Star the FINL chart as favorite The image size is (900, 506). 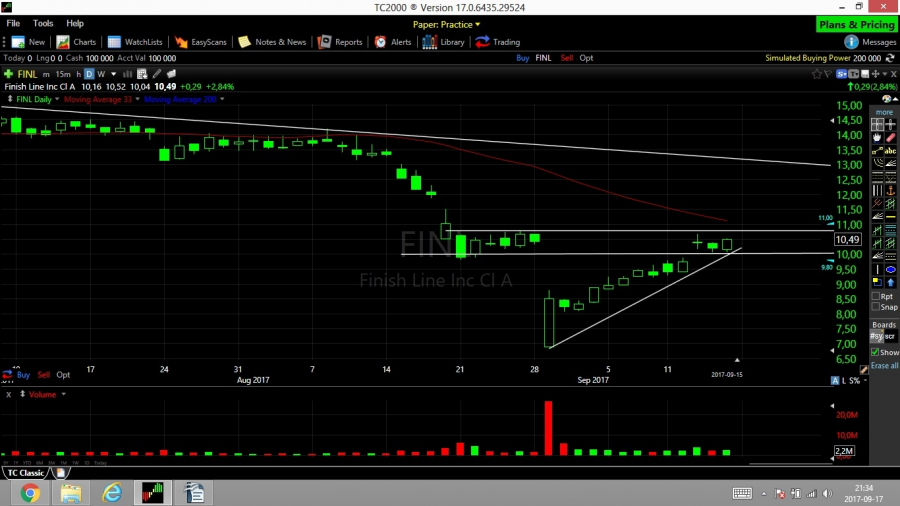[816, 74]
